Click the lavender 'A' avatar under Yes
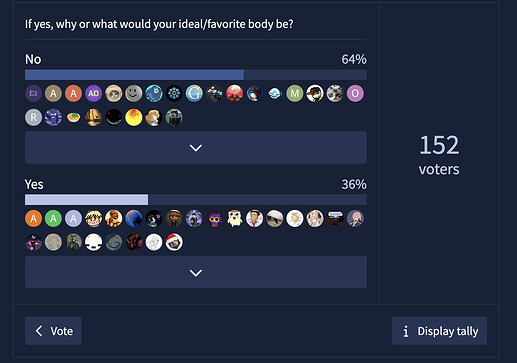The image size is (517, 363). (73, 218)
